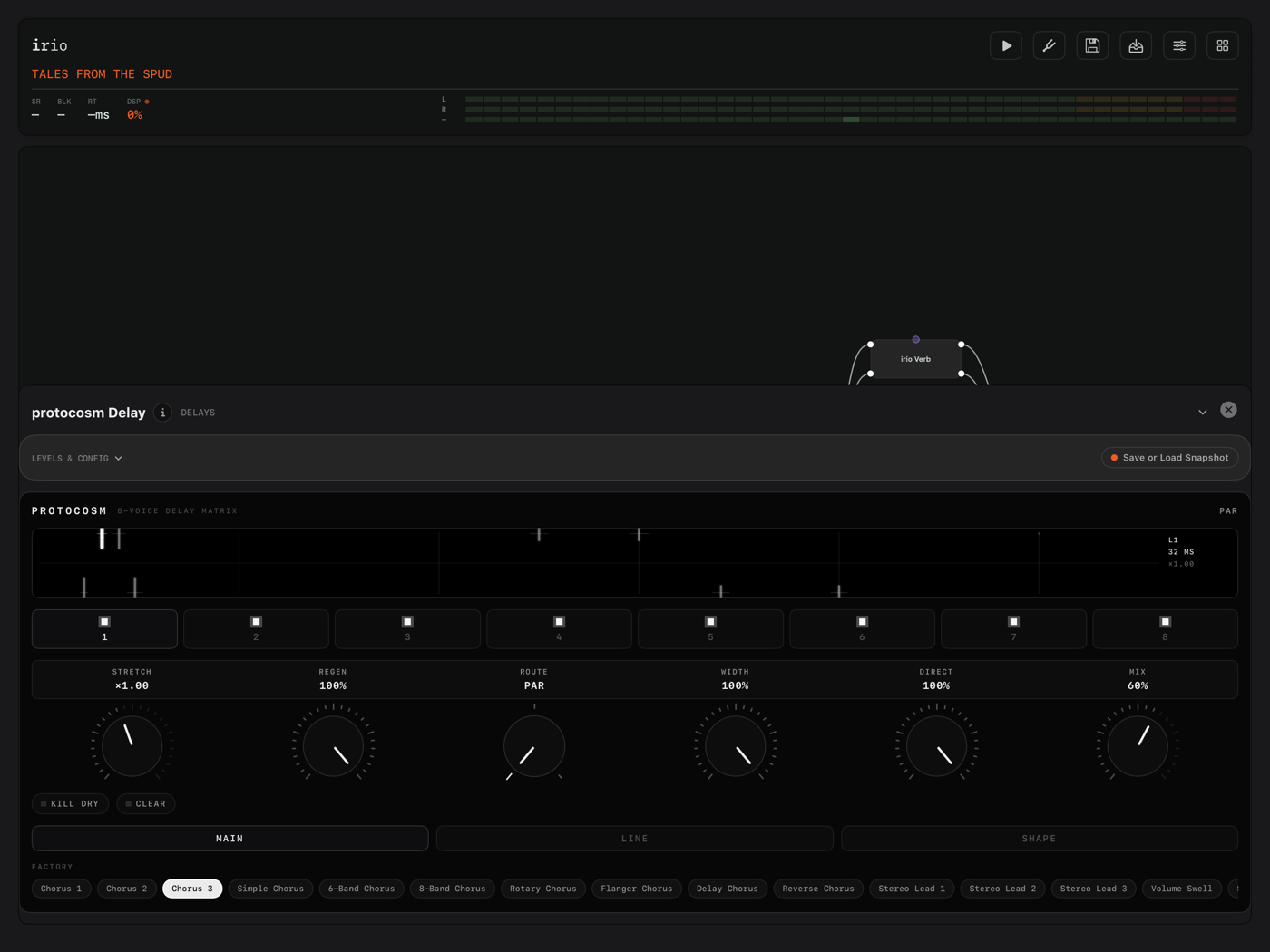Show protocosm Delay info icon
1270x952 pixels.
click(162, 413)
